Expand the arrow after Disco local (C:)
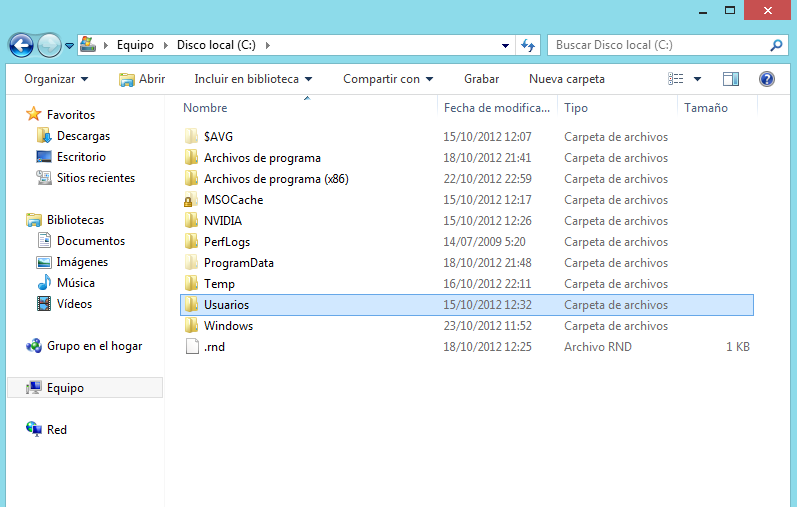The image size is (797, 507). click(268, 45)
